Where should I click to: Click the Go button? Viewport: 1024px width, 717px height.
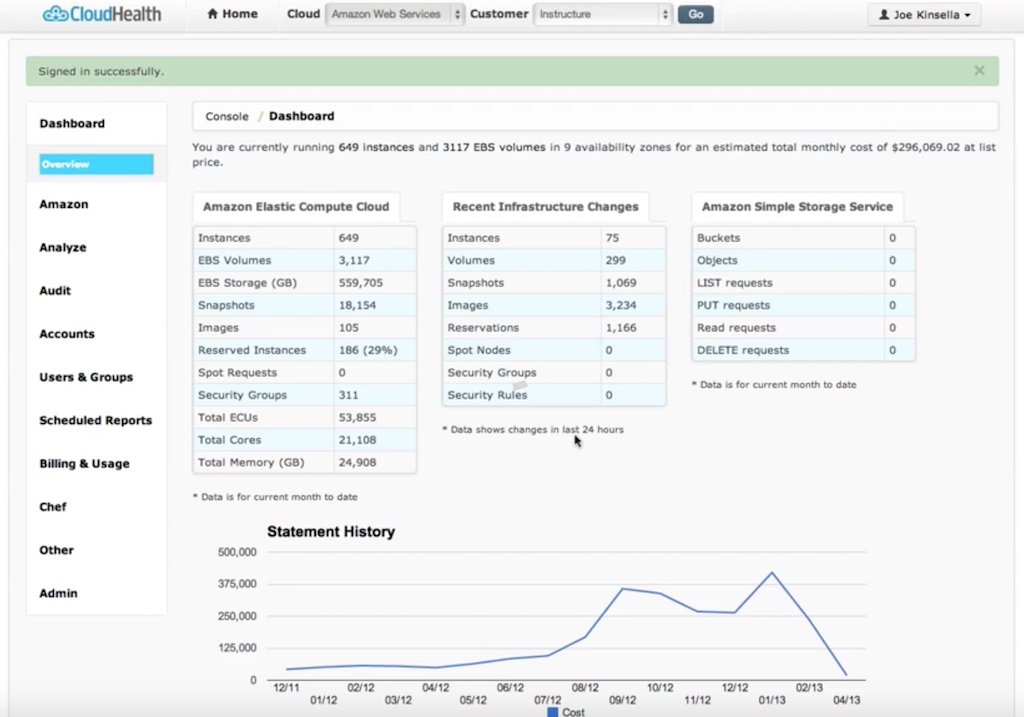point(696,14)
